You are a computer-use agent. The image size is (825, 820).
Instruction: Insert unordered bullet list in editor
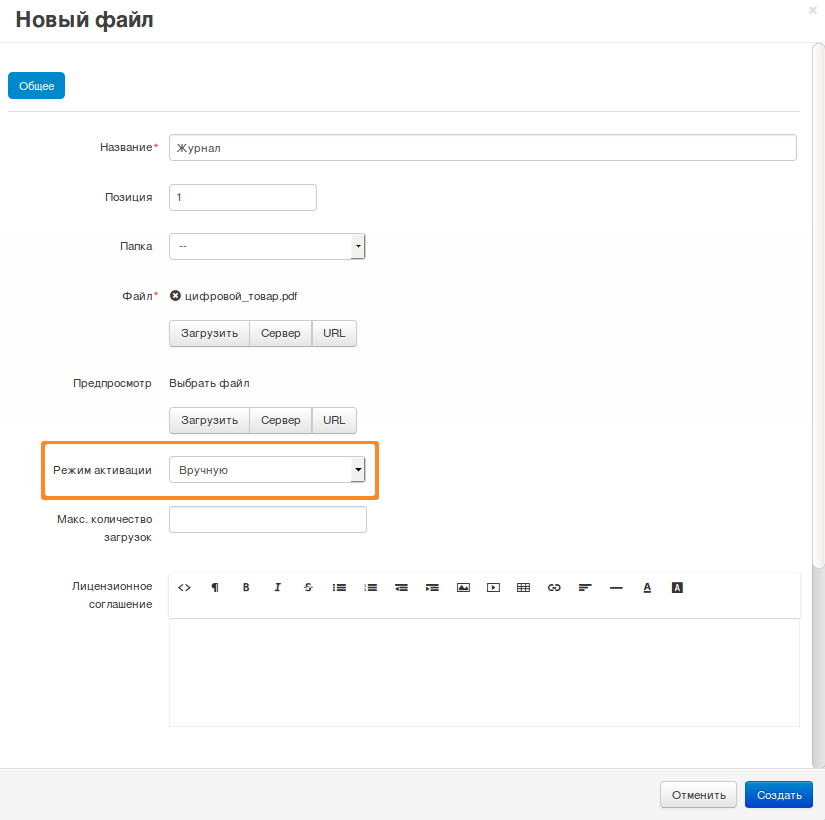click(339, 588)
